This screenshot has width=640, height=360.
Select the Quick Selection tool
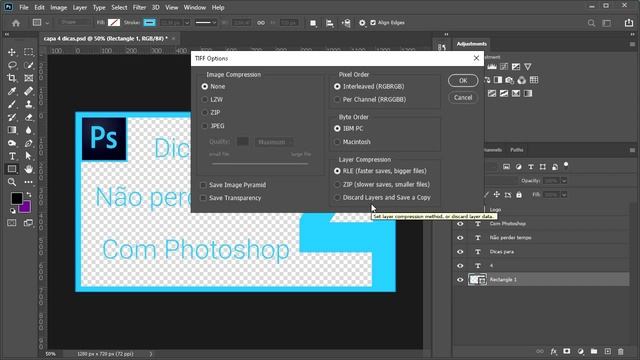[x=29, y=65]
